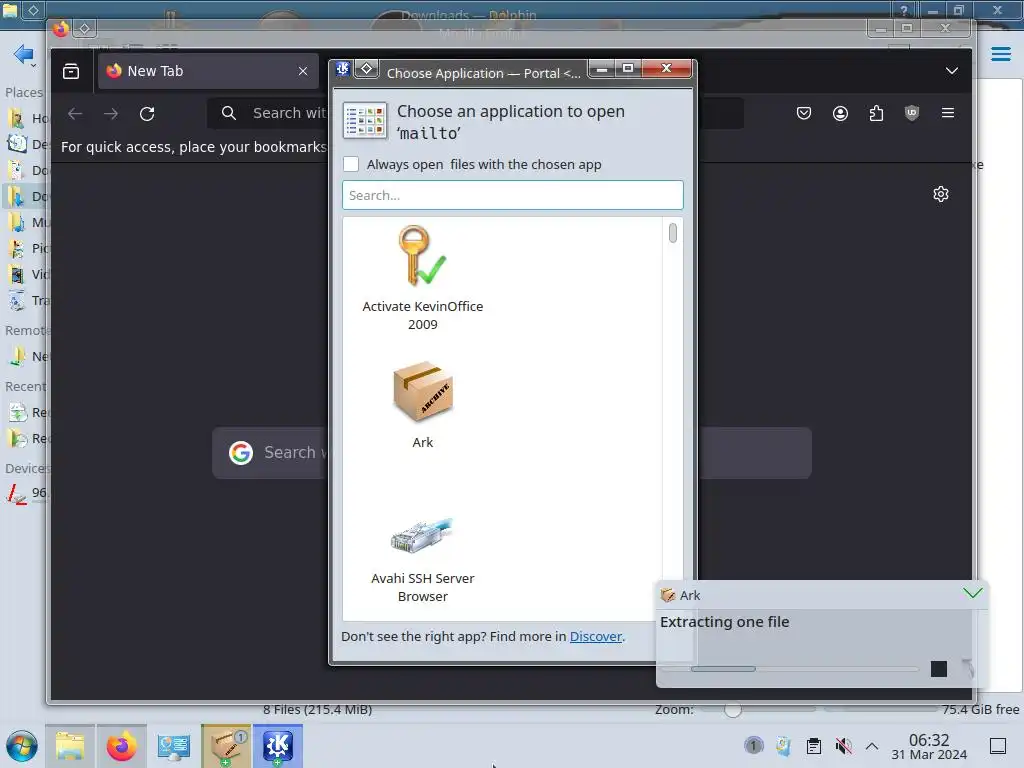Click the Firefox address bar search icon
Screen dimensions: 1024x768
(229, 113)
